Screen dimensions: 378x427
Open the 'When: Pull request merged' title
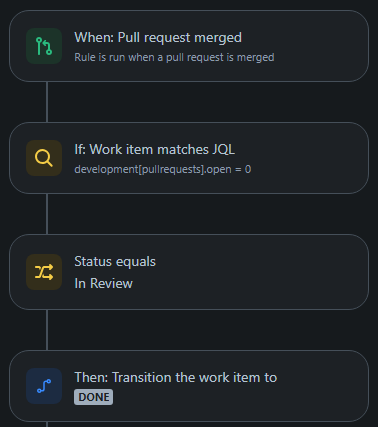click(158, 37)
